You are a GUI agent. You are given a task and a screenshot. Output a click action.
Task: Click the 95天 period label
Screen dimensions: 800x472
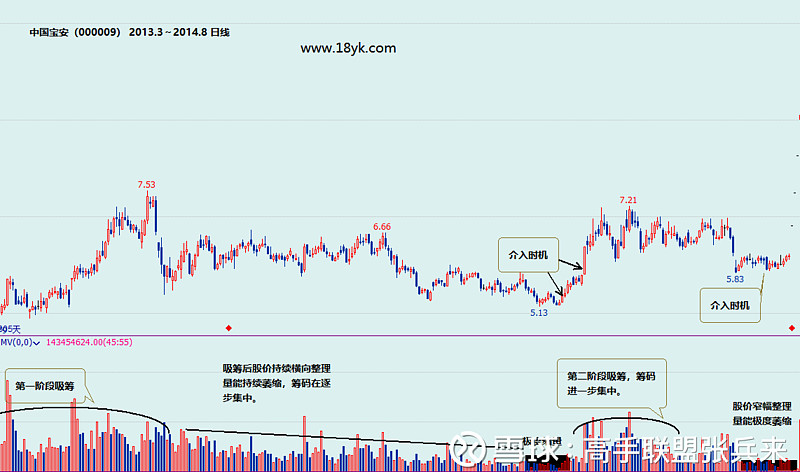[10, 329]
